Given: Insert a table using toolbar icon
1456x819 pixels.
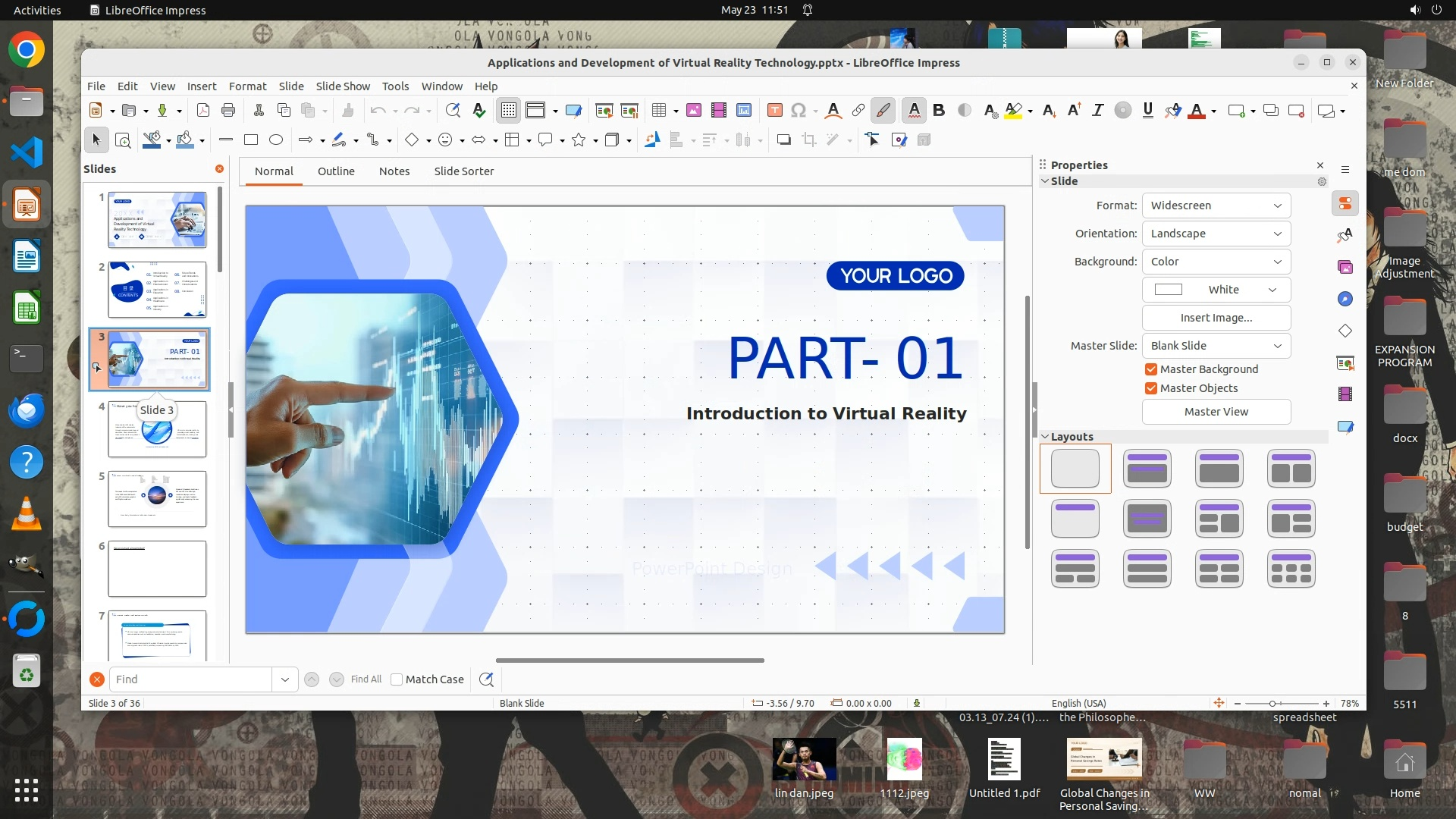Looking at the screenshot, I should [659, 111].
